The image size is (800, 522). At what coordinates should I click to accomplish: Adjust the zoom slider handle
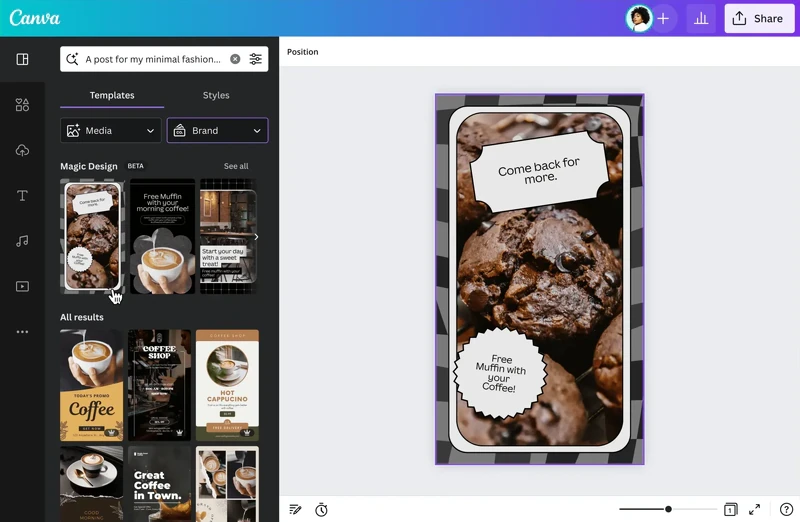[668, 509]
